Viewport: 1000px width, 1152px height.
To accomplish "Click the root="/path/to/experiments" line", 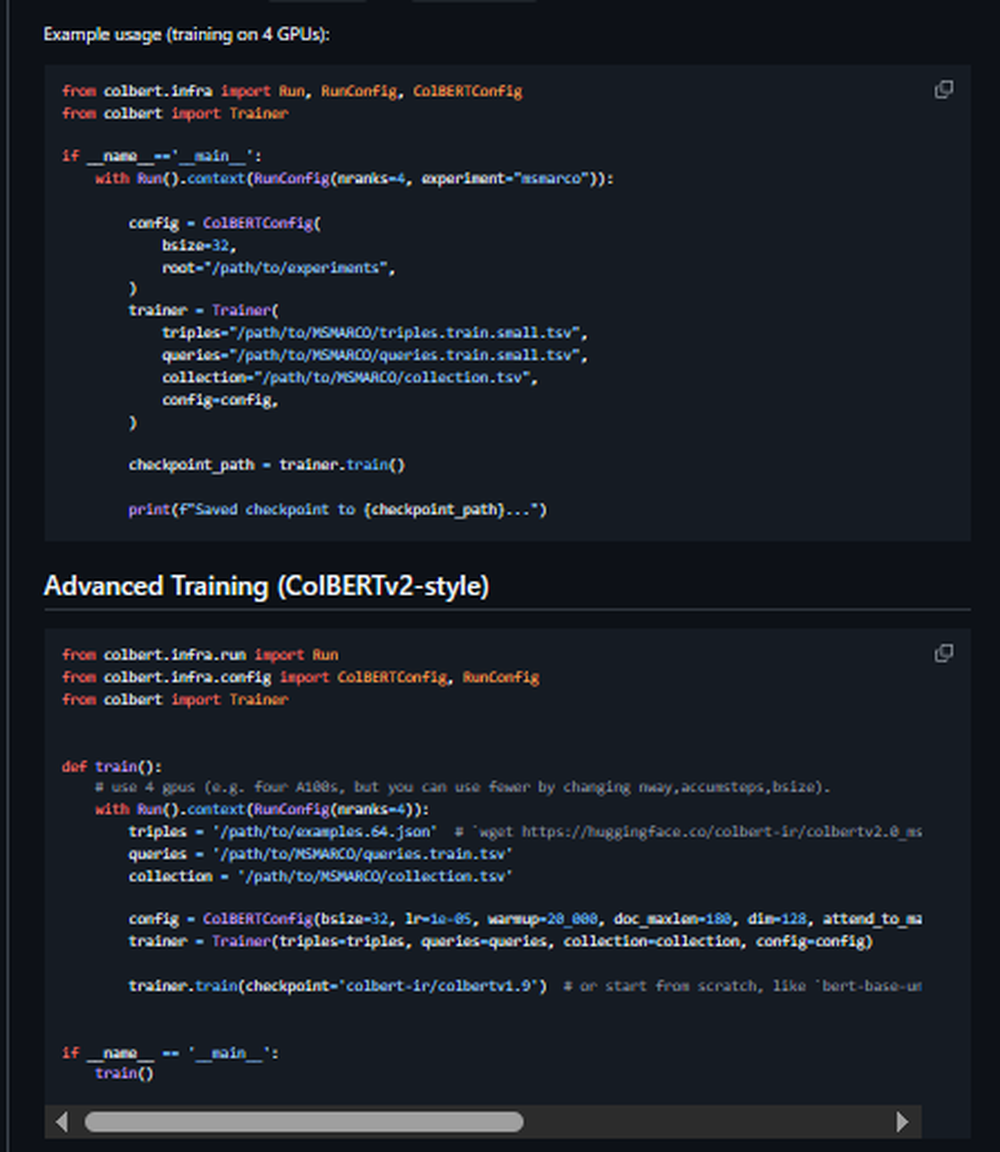I will click(279, 267).
